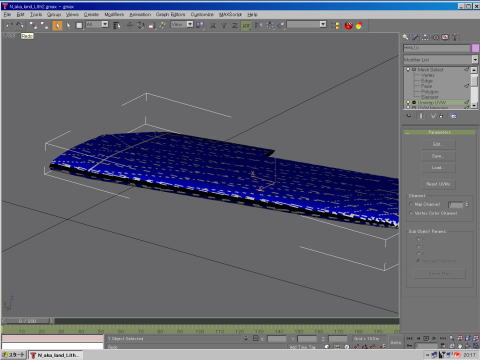Image resolution: width=480 pixels, height=360 pixels.
Task: Open the Tools menu
Action: pyautogui.click(x=36, y=14)
